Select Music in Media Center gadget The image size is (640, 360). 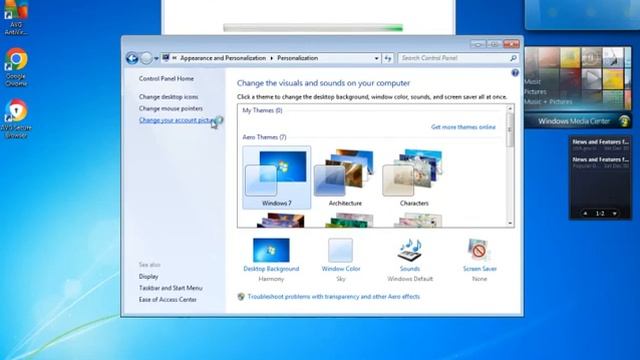coord(533,82)
